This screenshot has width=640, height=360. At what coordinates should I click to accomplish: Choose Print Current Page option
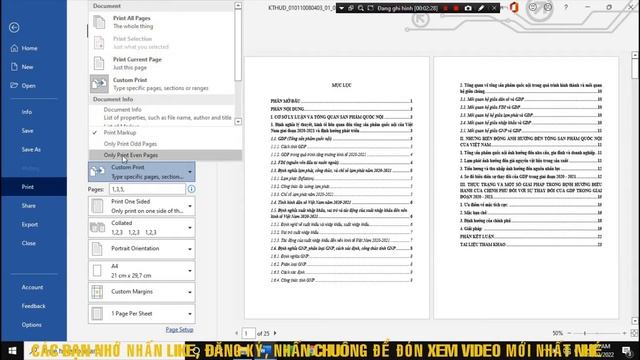pyautogui.click(x=162, y=63)
